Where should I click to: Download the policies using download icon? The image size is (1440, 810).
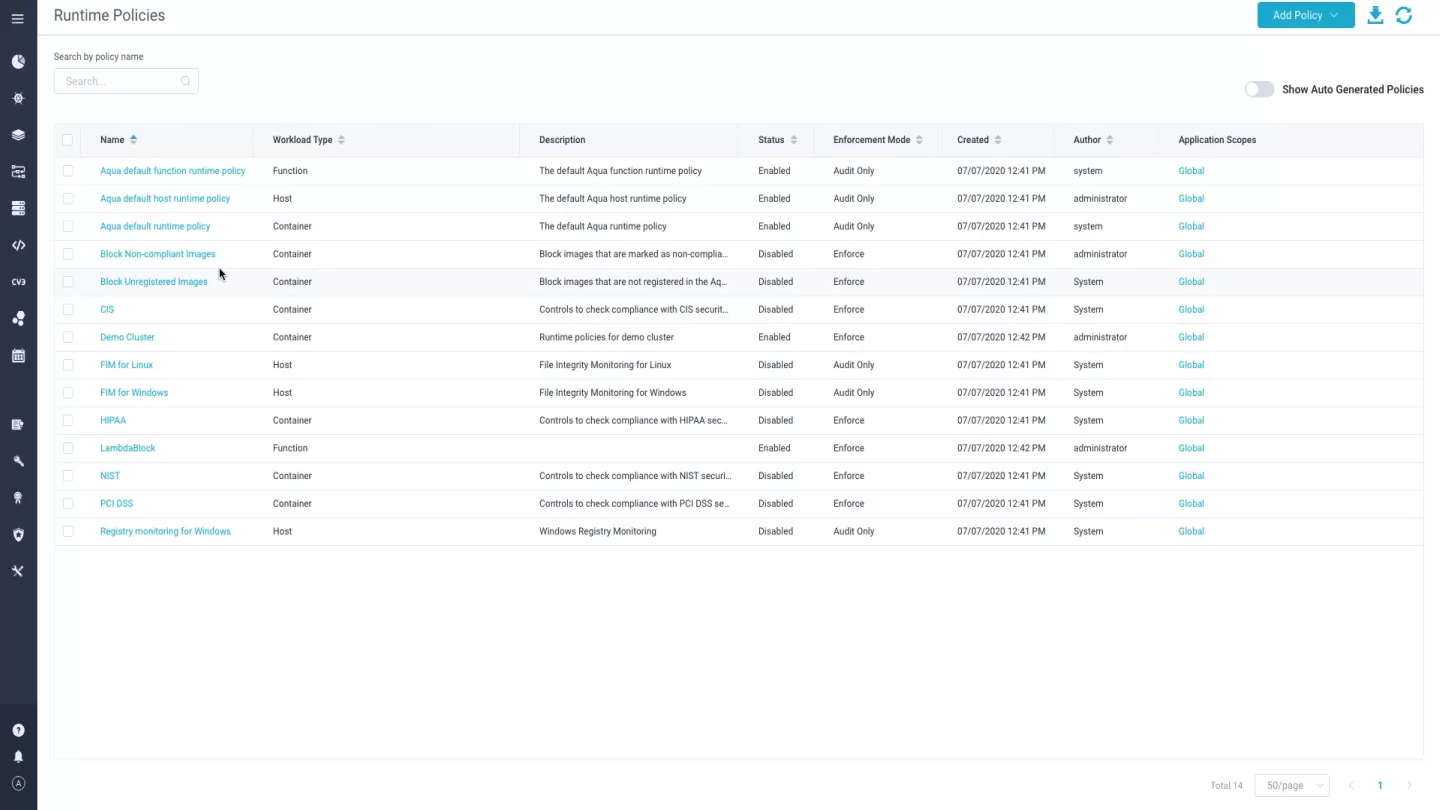tap(1375, 15)
